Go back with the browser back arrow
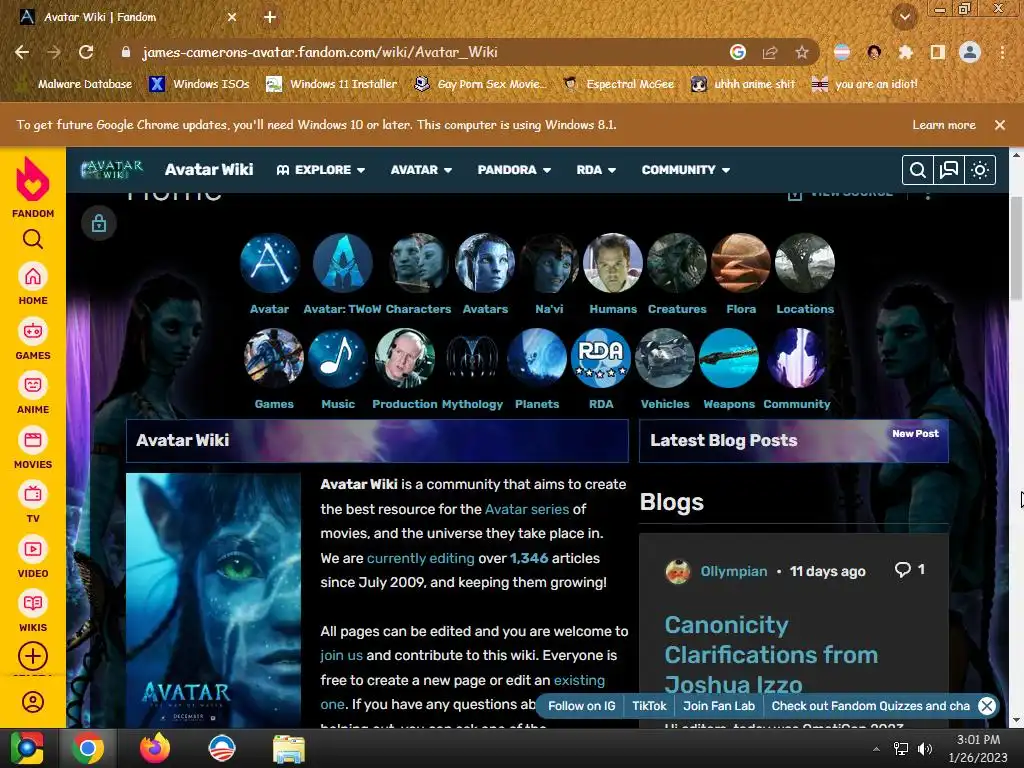 pyautogui.click(x=22, y=52)
